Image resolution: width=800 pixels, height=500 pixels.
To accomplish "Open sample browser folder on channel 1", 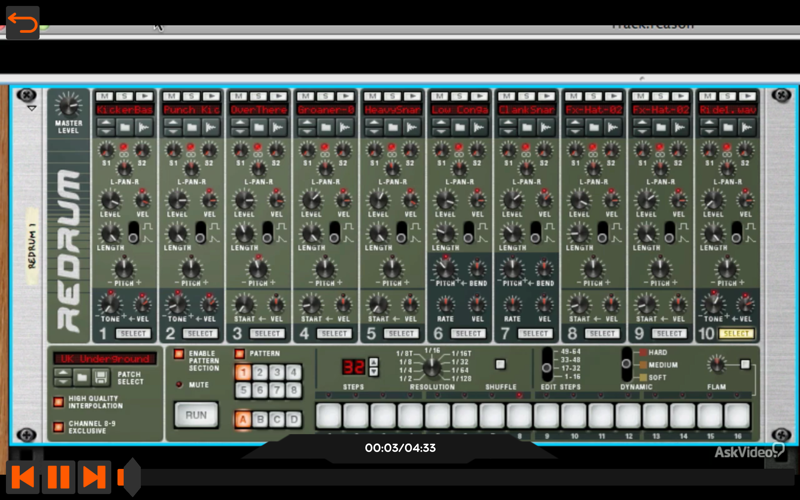I will [x=124, y=127].
